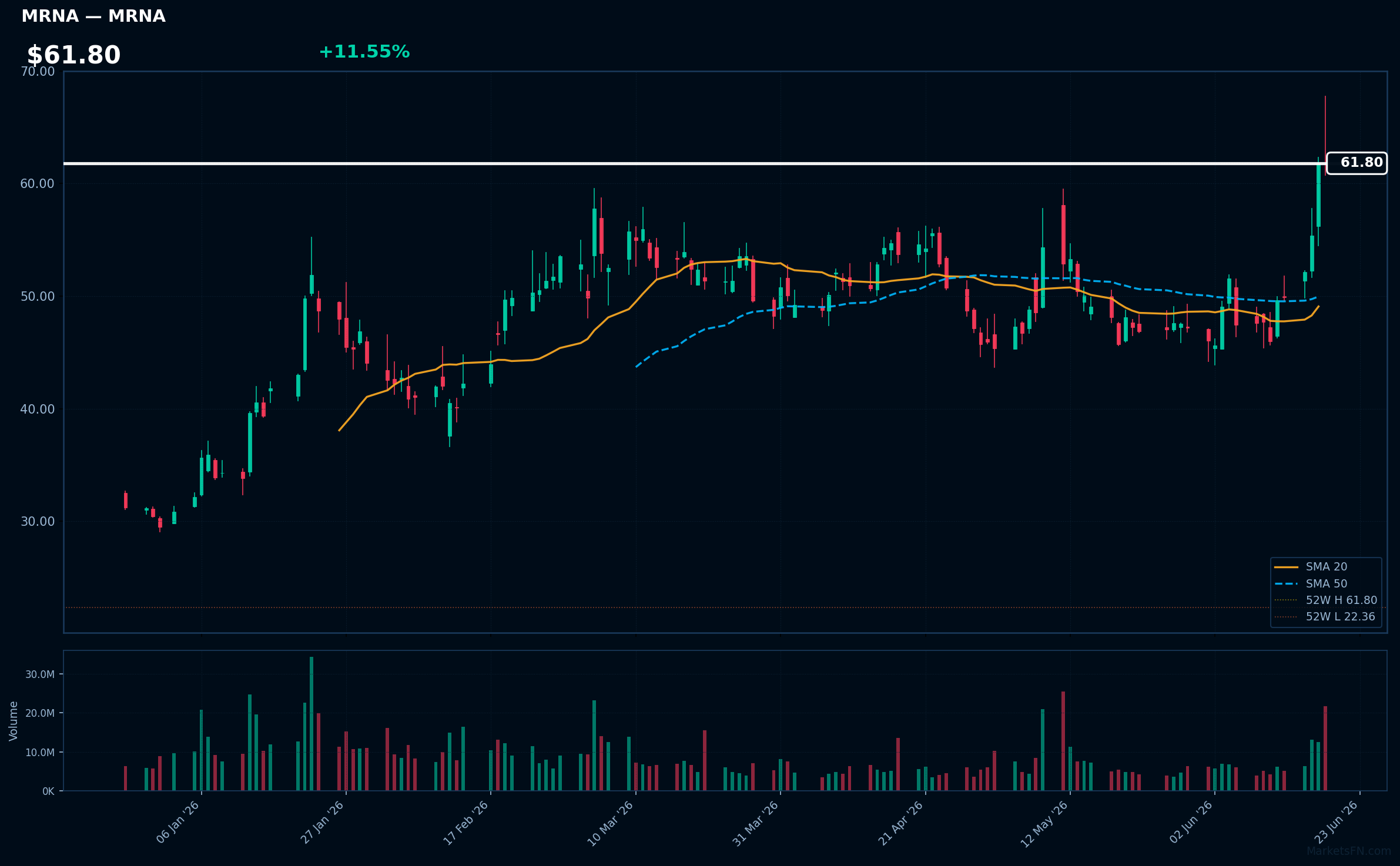Select 52W H 61.80 legend entry
The image size is (1400, 866).
pos(1325,600)
